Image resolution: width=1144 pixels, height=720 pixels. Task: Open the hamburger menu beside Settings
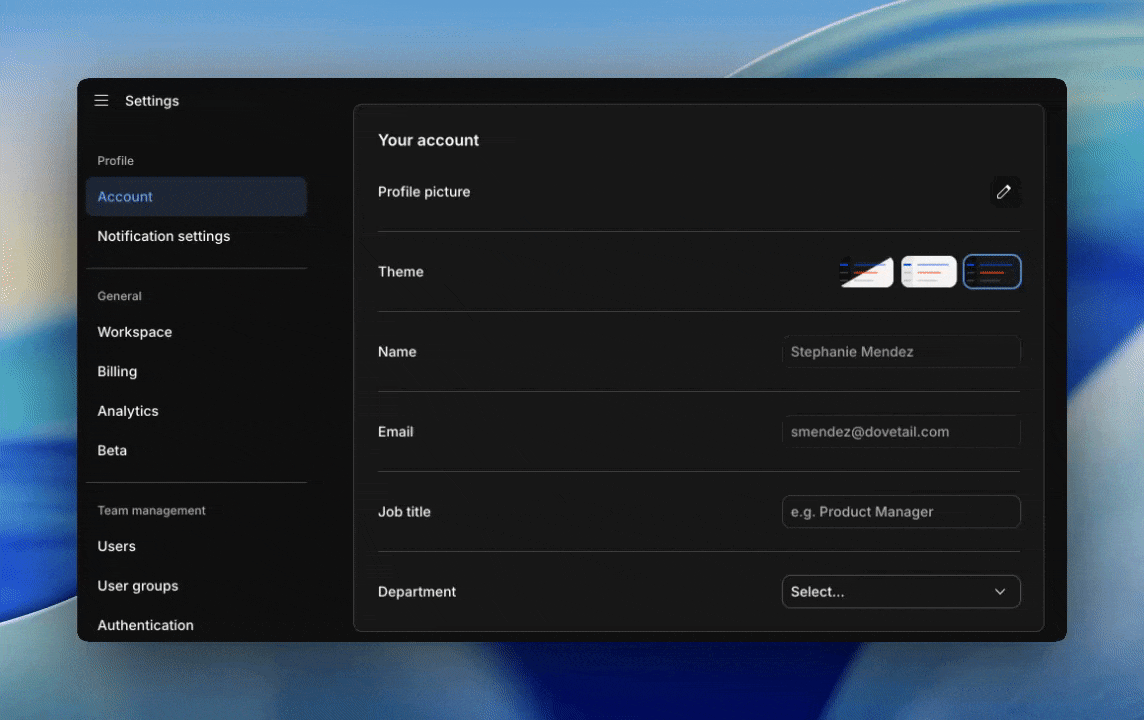tap(101, 101)
